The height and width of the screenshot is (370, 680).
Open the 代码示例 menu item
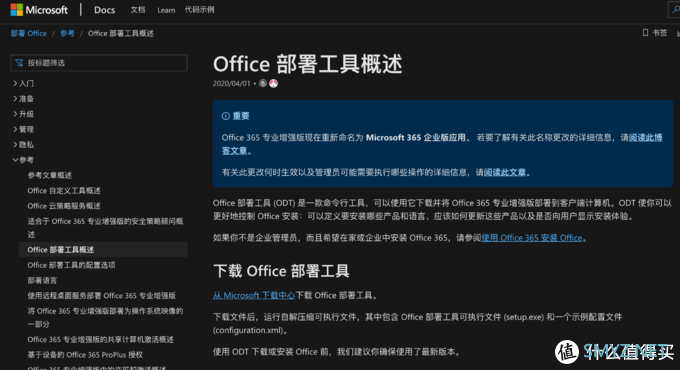click(199, 10)
